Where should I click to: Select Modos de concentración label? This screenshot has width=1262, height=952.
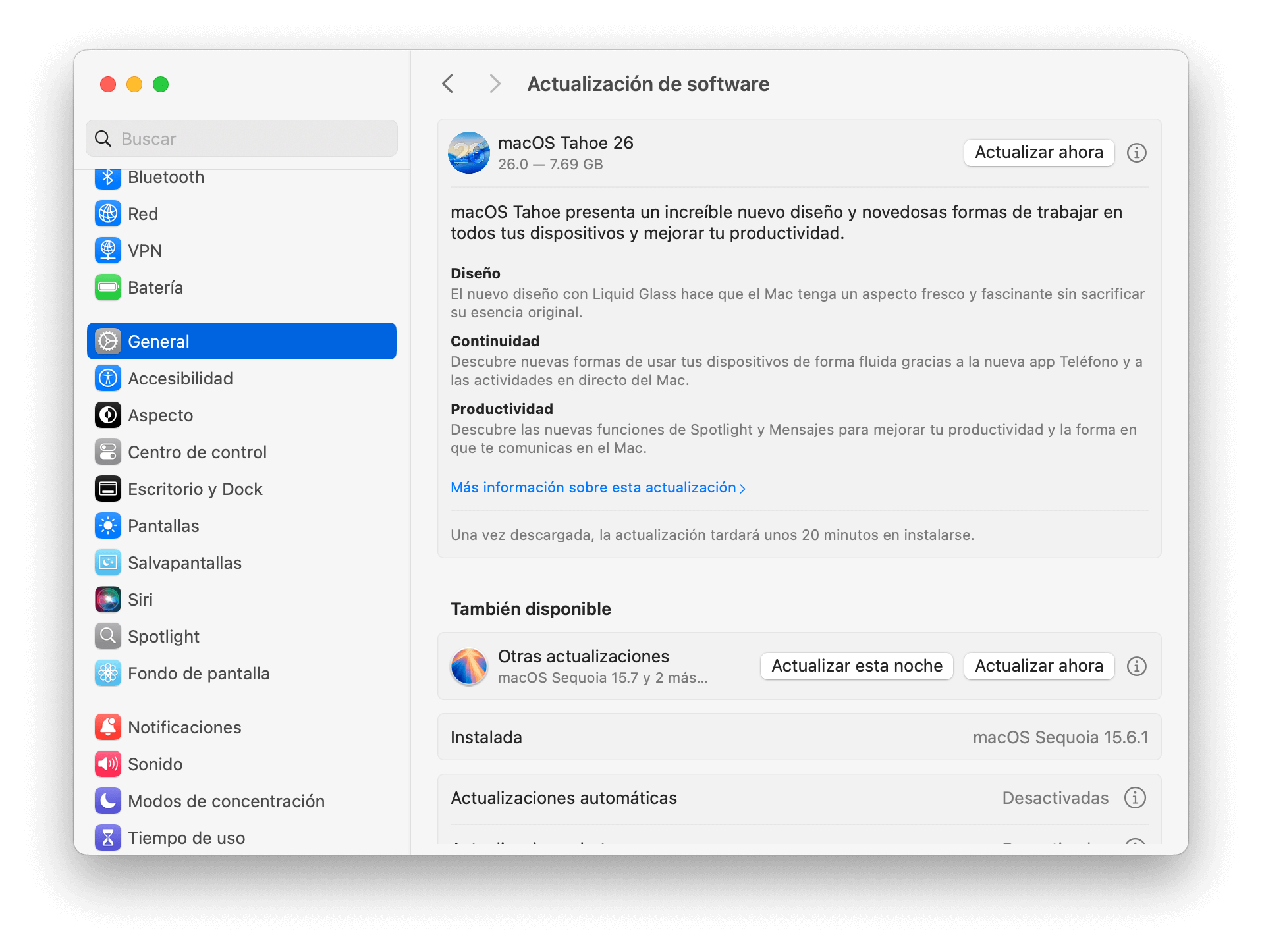226,801
